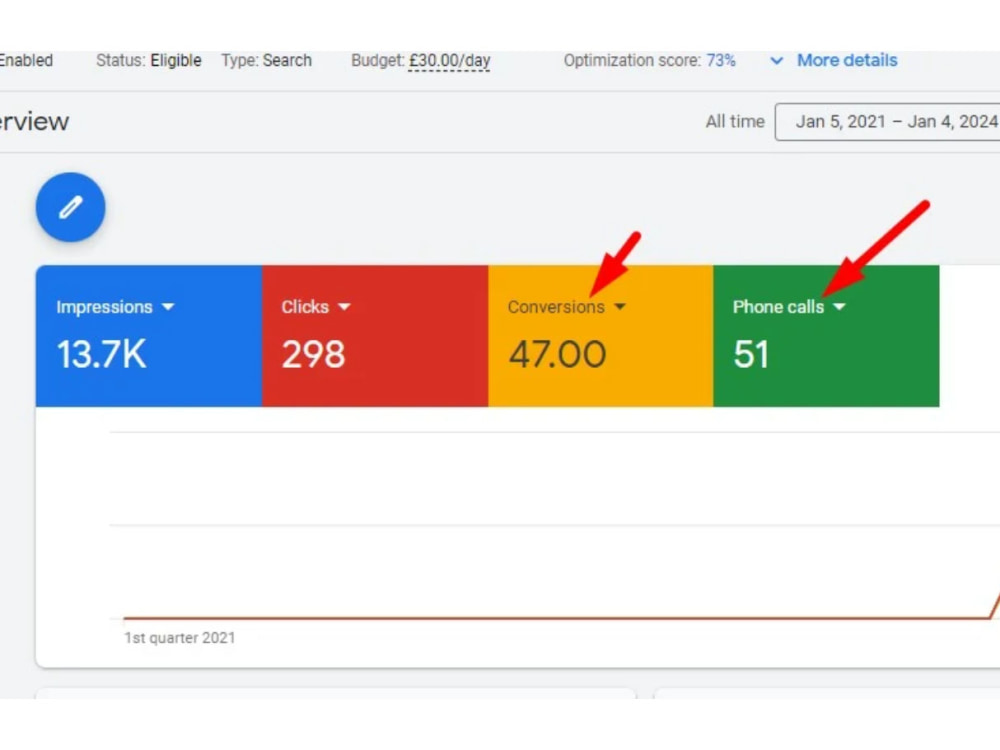Edit the £30.00/day budget value
Viewport: 1000px width, 750px height.
(450, 61)
